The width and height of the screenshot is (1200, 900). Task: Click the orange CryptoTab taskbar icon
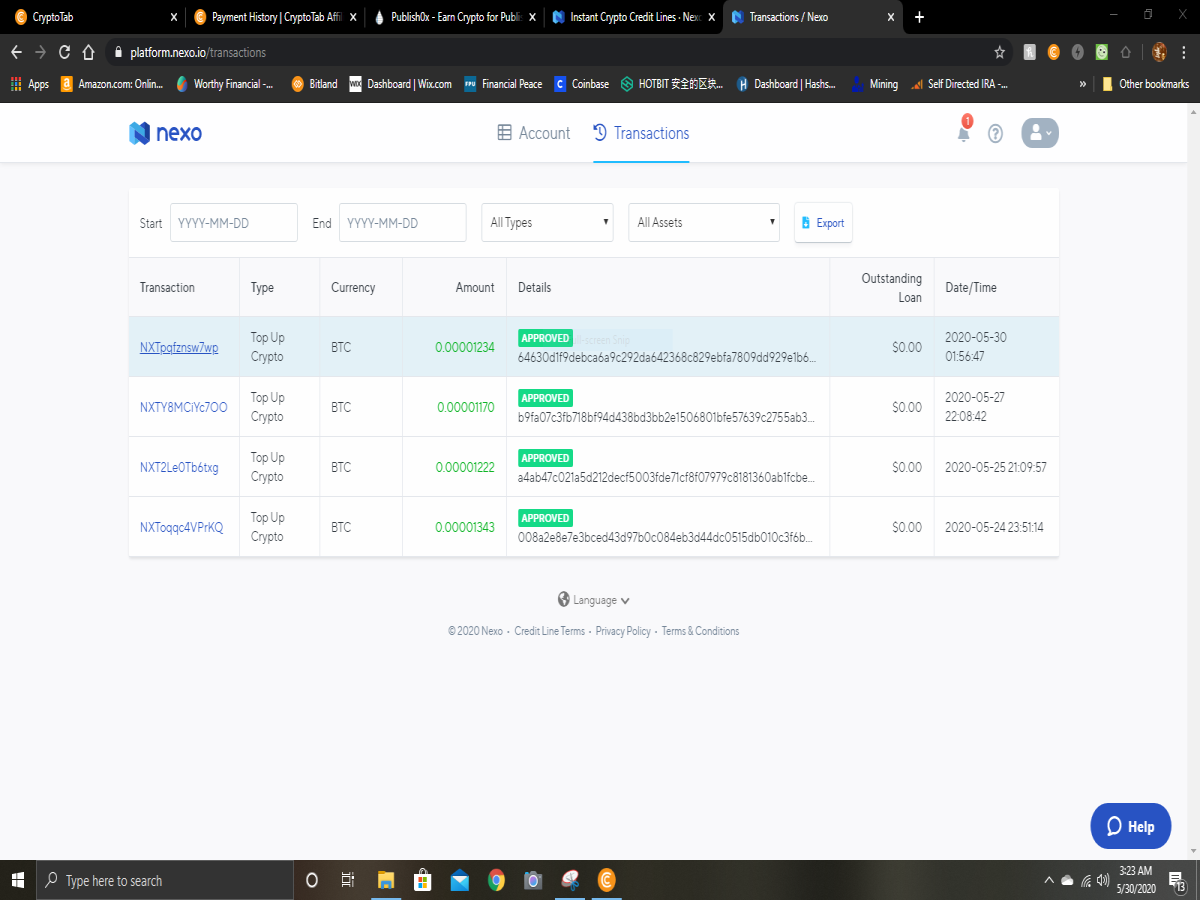[x=606, y=880]
